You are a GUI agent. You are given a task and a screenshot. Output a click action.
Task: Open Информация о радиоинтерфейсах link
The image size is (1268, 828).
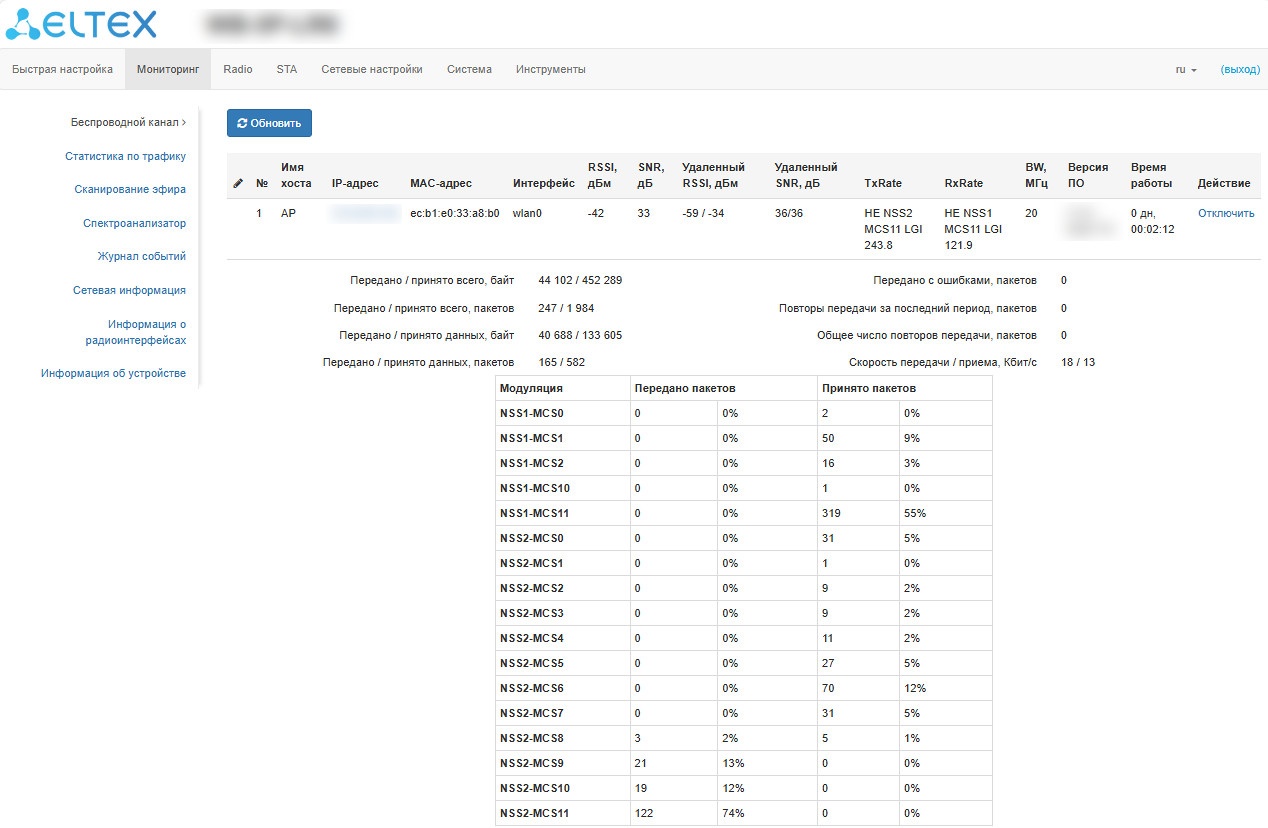coord(136,332)
